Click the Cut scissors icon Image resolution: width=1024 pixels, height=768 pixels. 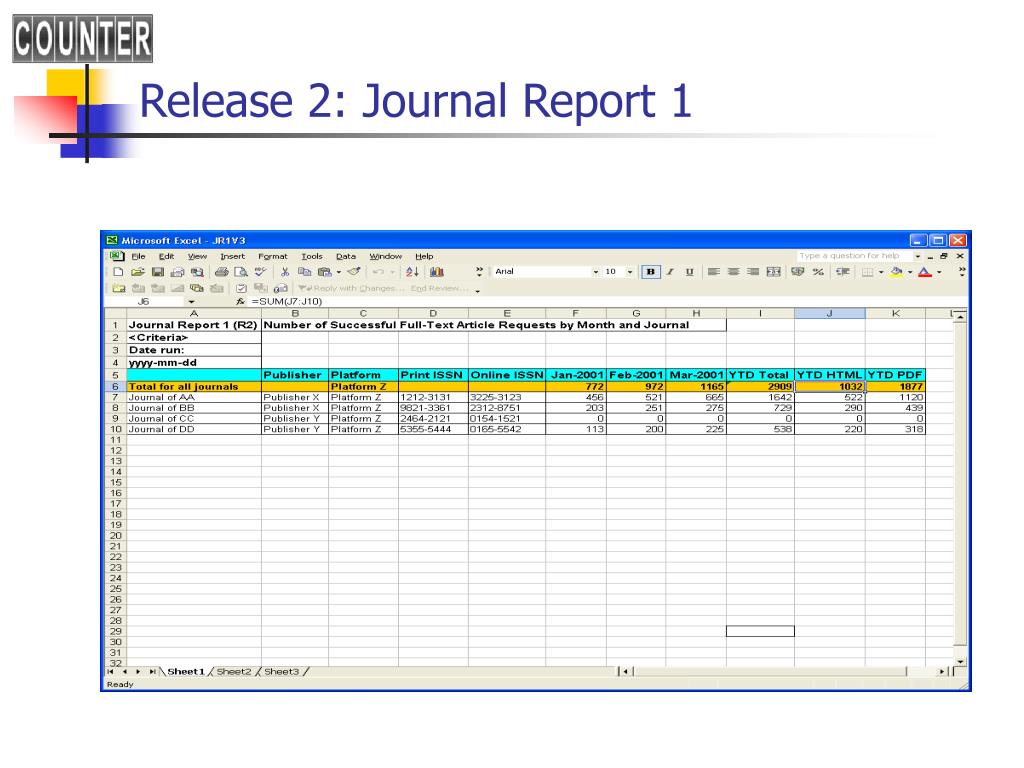click(285, 272)
